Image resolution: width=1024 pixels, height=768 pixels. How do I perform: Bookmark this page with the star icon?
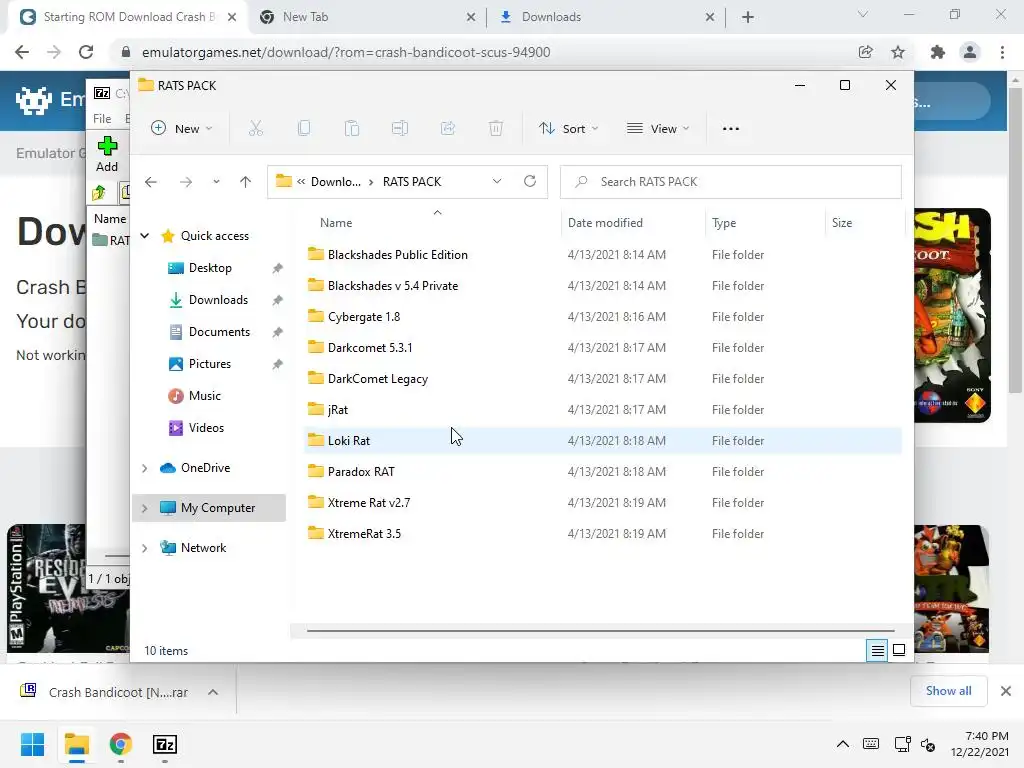point(899,52)
